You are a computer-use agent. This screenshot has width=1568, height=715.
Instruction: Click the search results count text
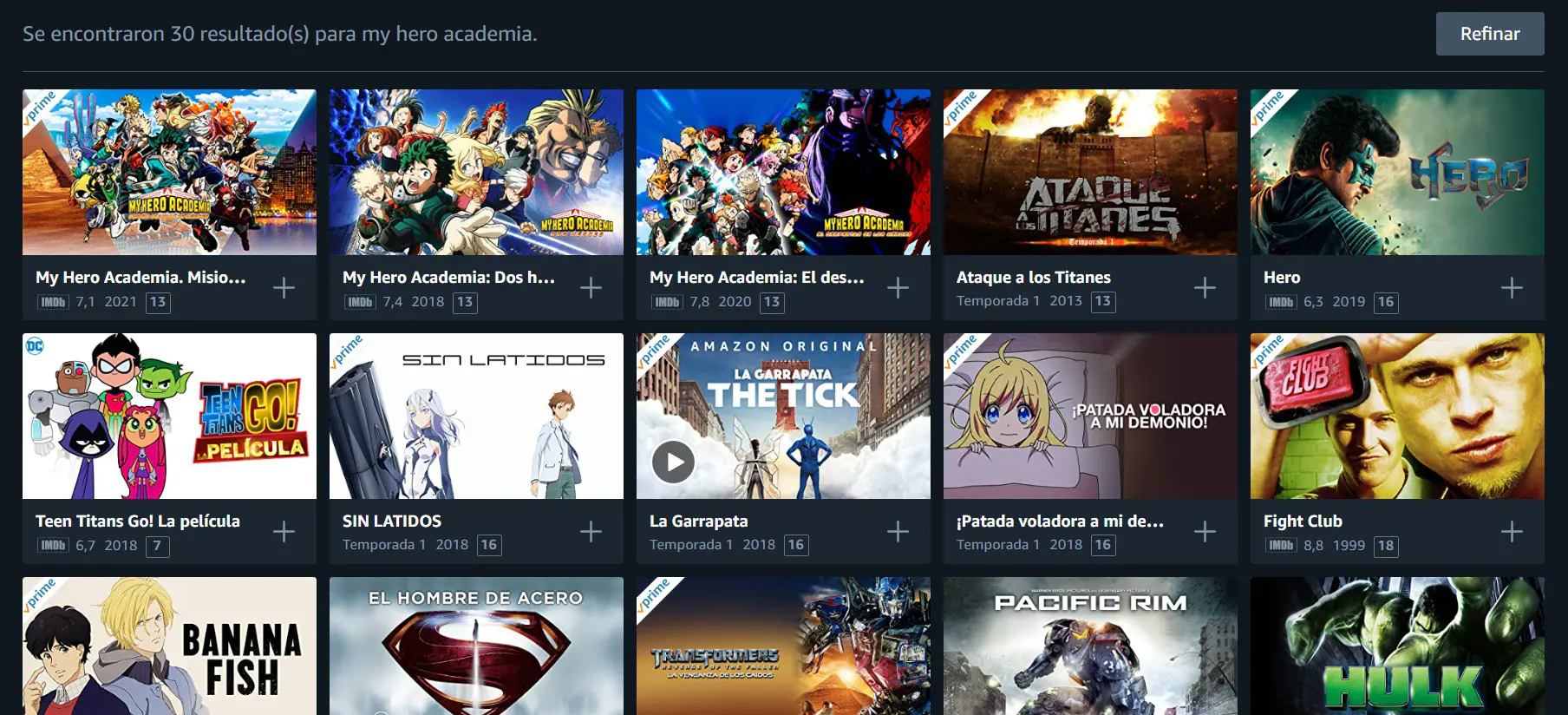point(280,34)
